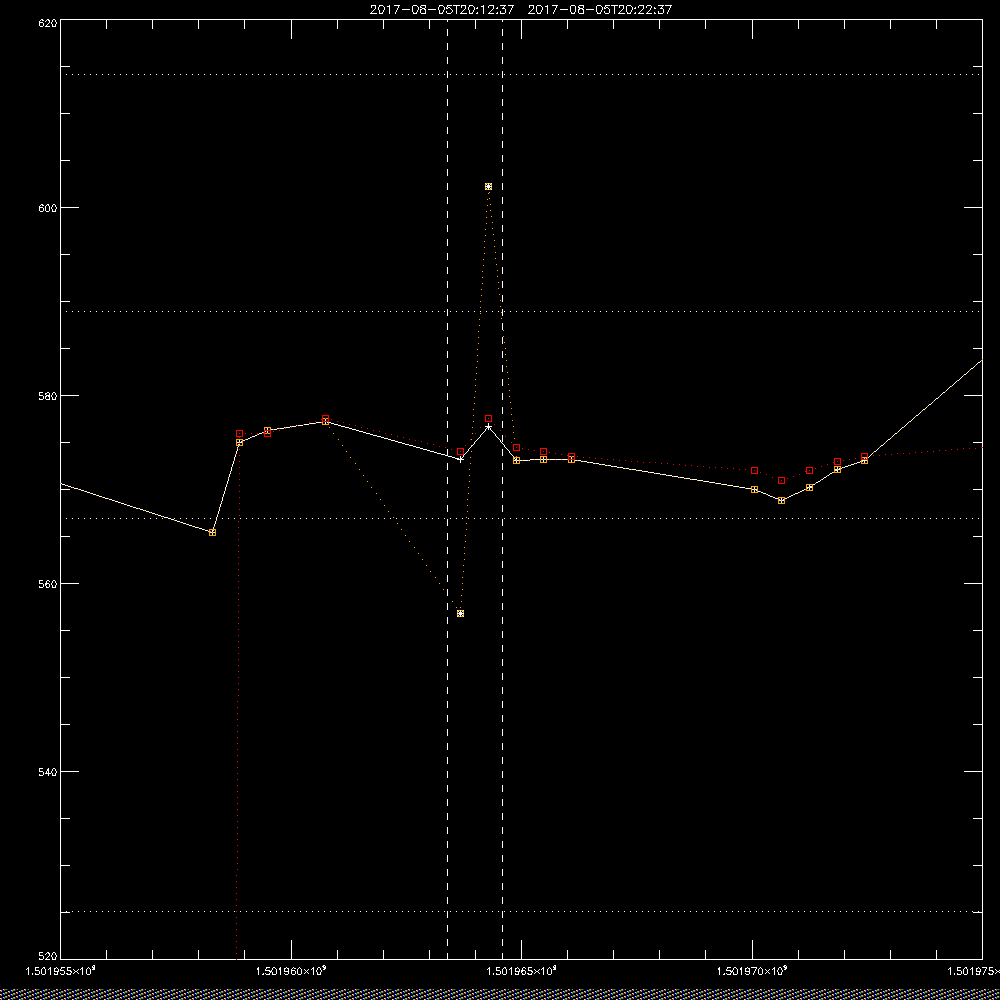The width and height of the screenshot is (1000, 1000).
Task: Click the 1.501960×10⁹ x-axis label
Action: (291, 971)
